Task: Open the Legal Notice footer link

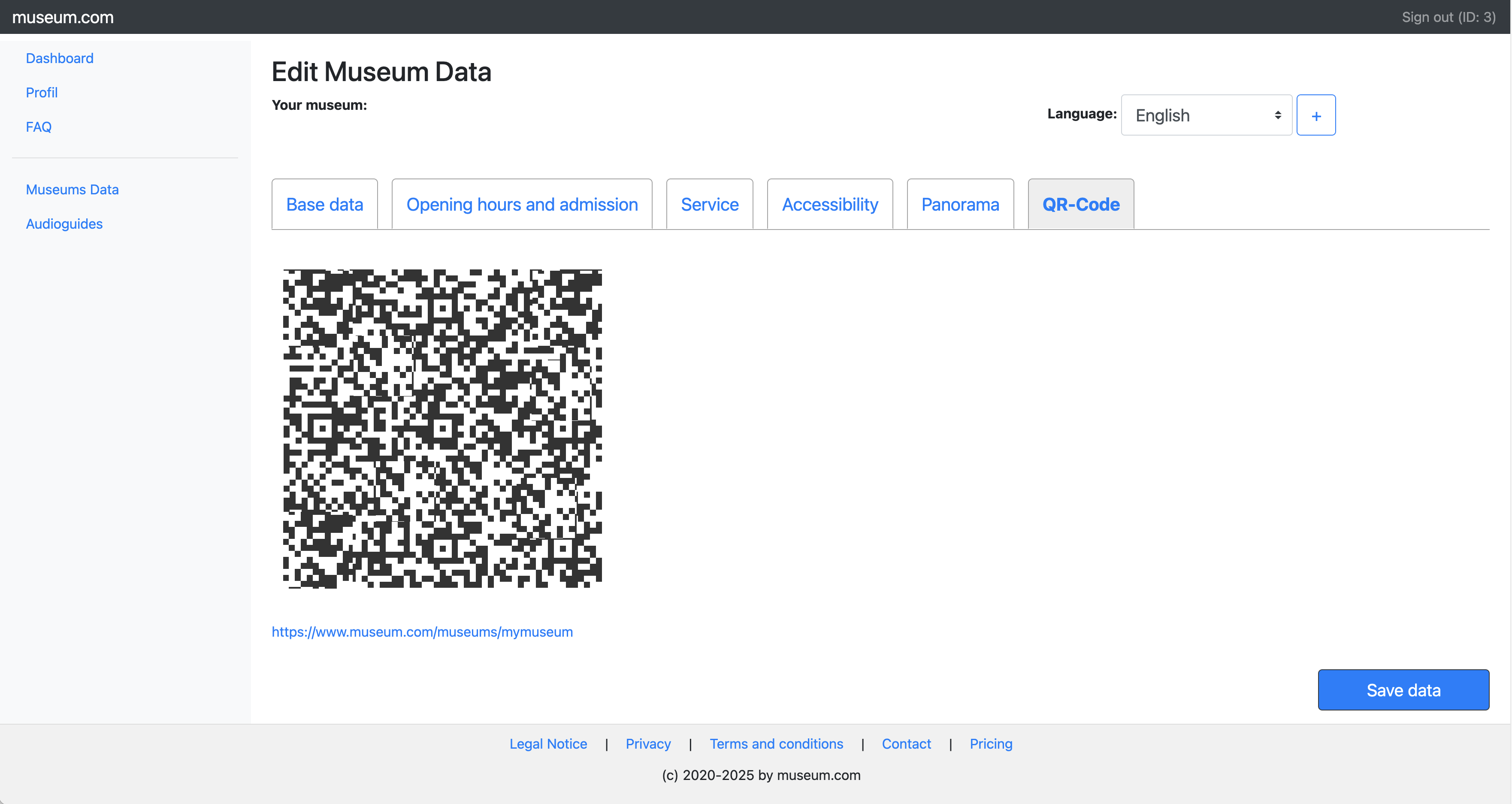Action: pos(547,744)
